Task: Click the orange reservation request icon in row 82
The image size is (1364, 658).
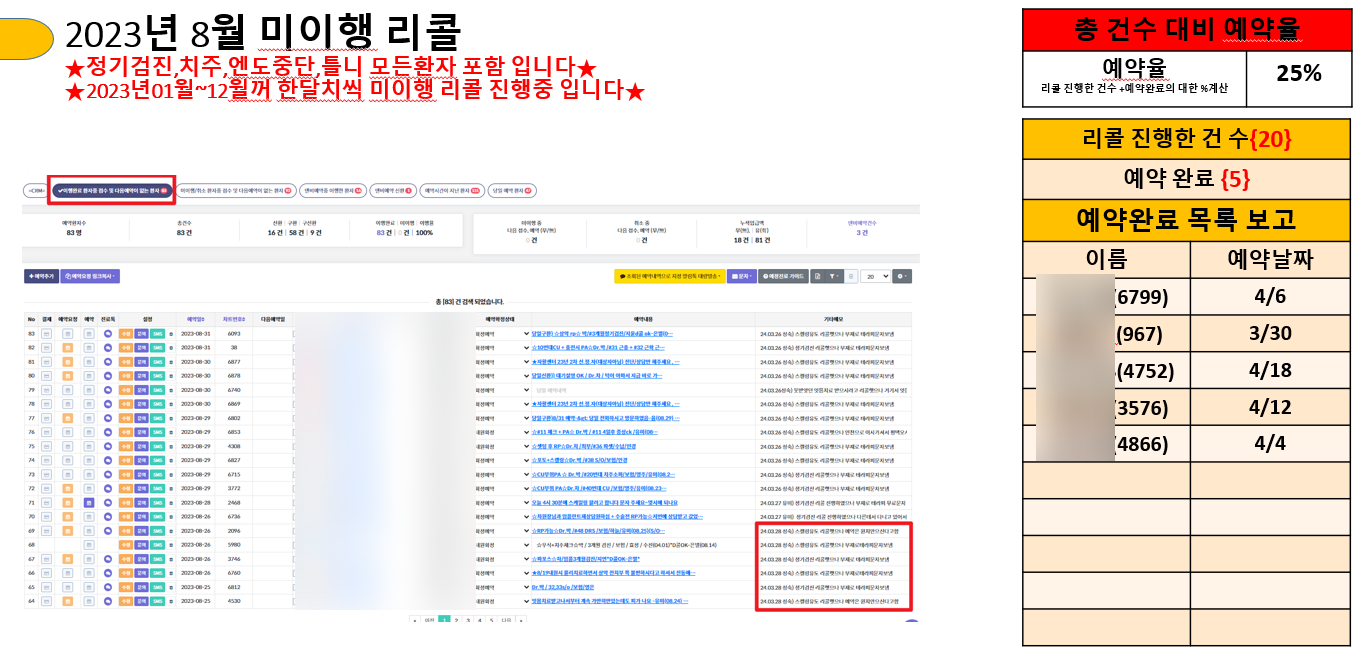Action: [x=68, y=347]
